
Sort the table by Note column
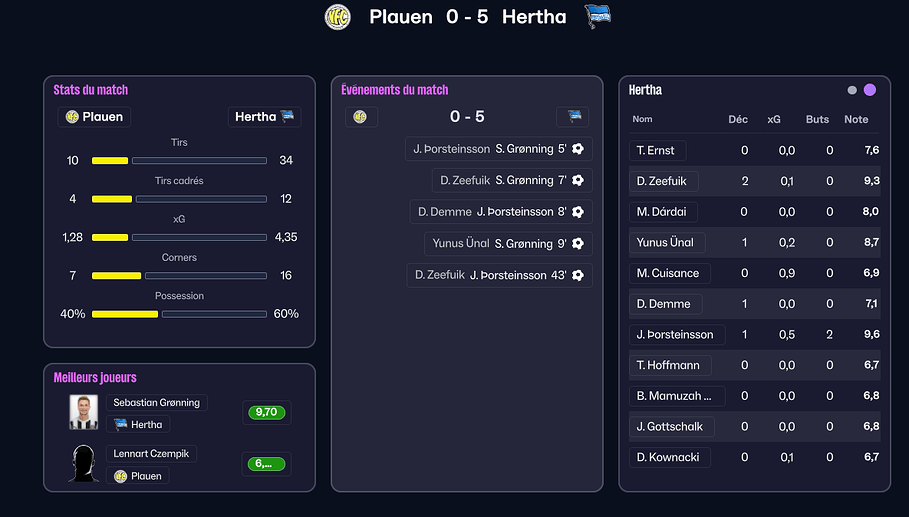point(856,119)
